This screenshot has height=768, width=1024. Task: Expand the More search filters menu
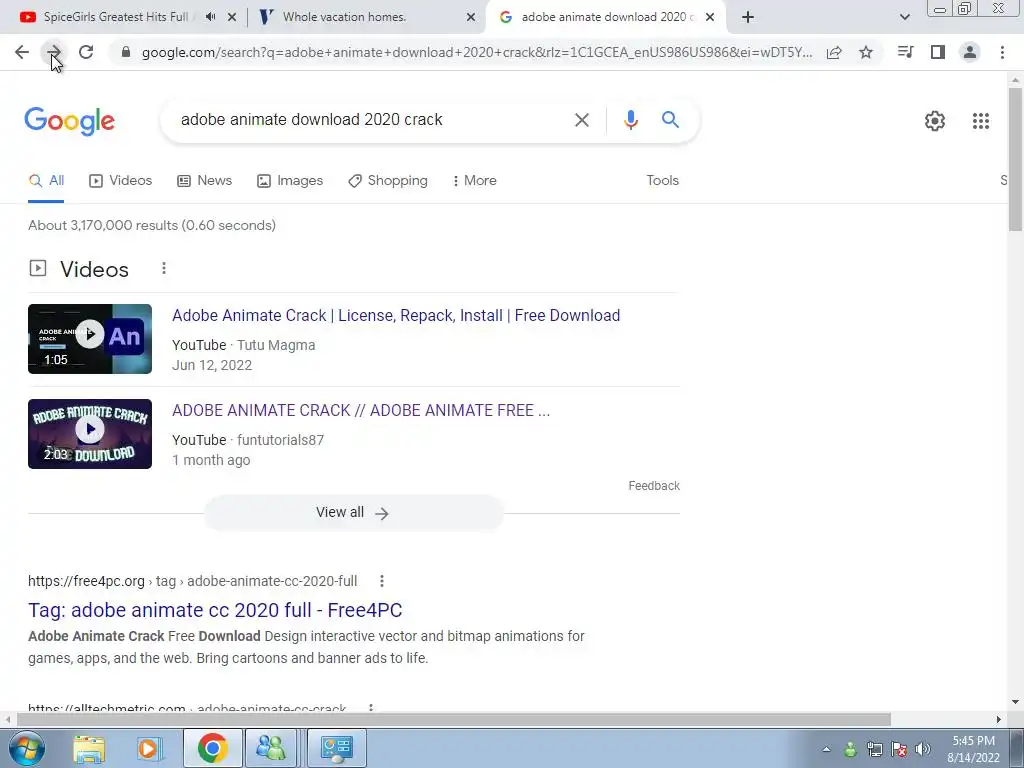click(x=474, y=180)
